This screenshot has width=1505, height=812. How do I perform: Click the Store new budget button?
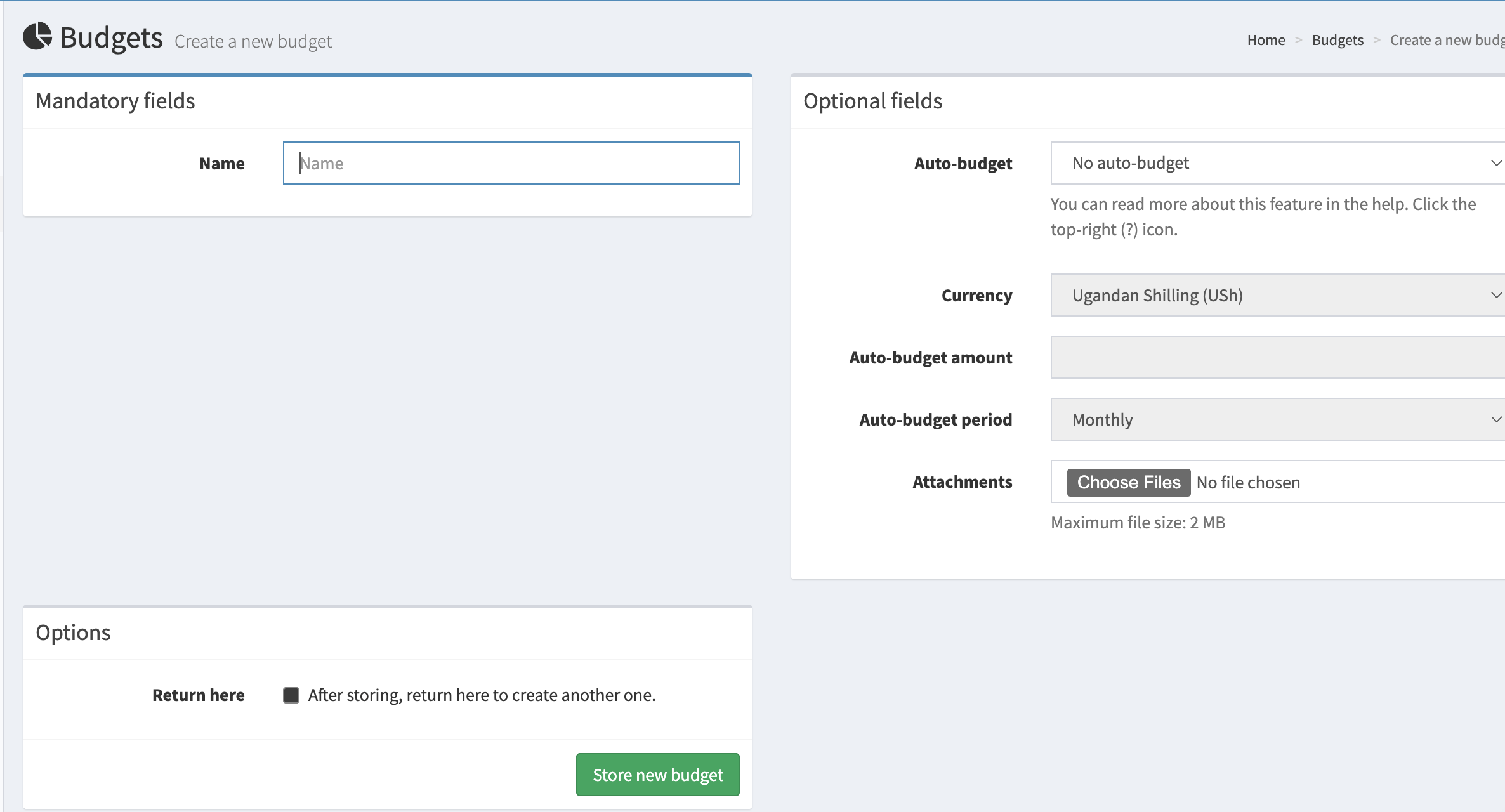click(657, 774)
